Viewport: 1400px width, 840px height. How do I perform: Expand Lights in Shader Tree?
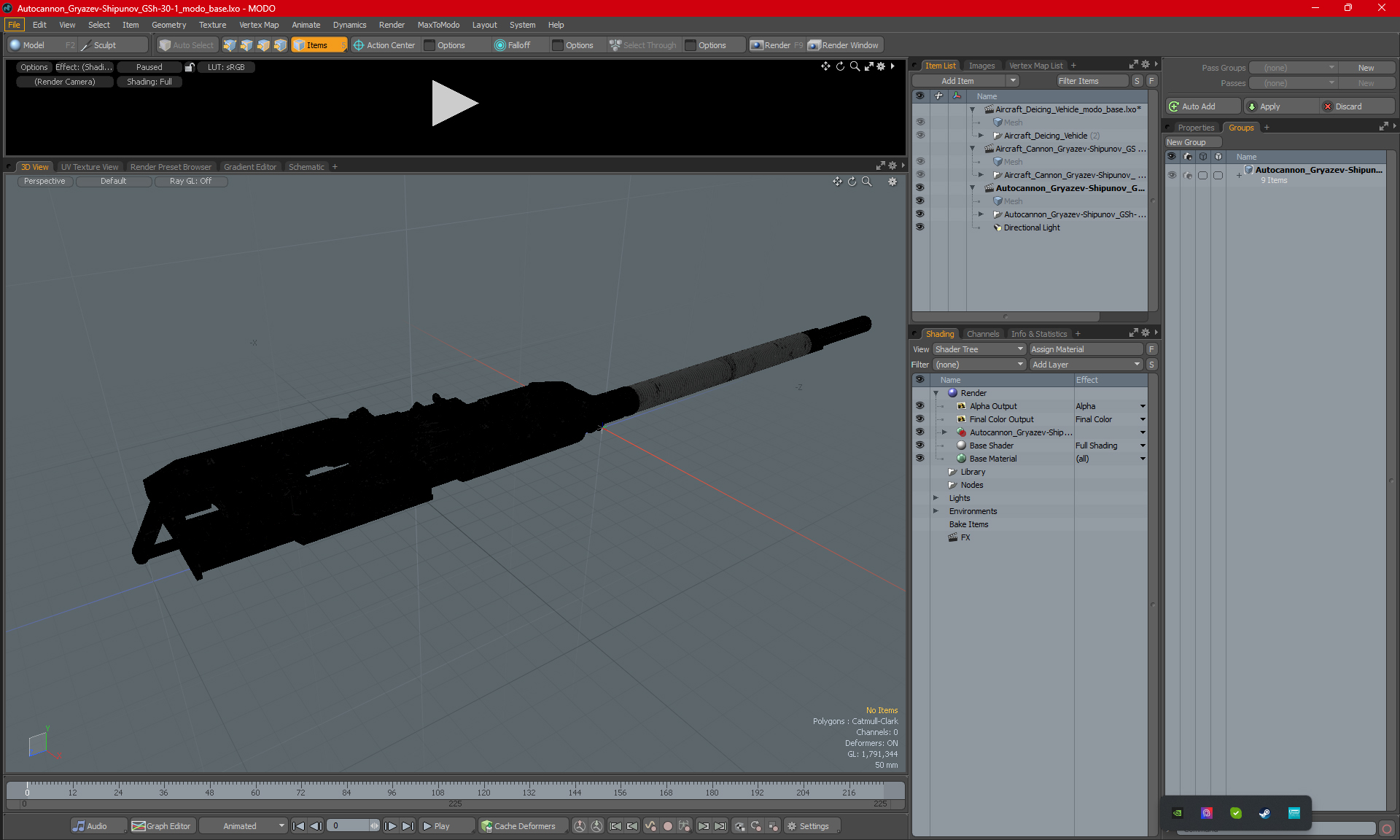click(x=936, y=498)
